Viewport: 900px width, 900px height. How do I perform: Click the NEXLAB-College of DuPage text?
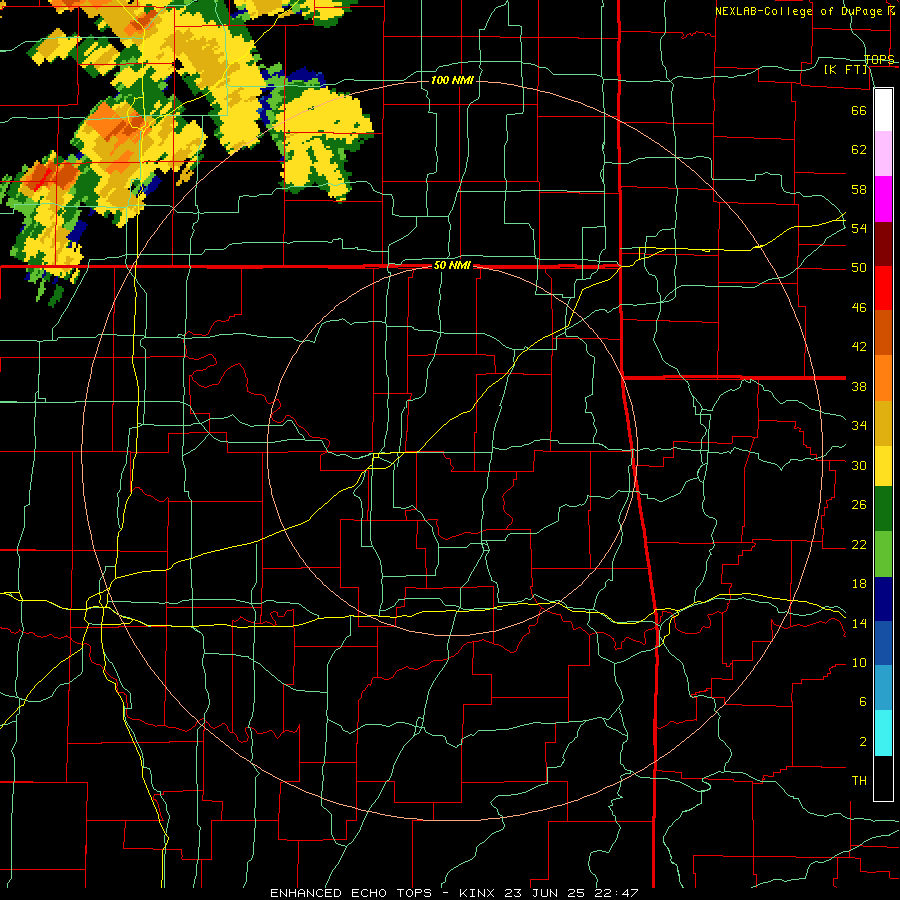tap(799, 11)
